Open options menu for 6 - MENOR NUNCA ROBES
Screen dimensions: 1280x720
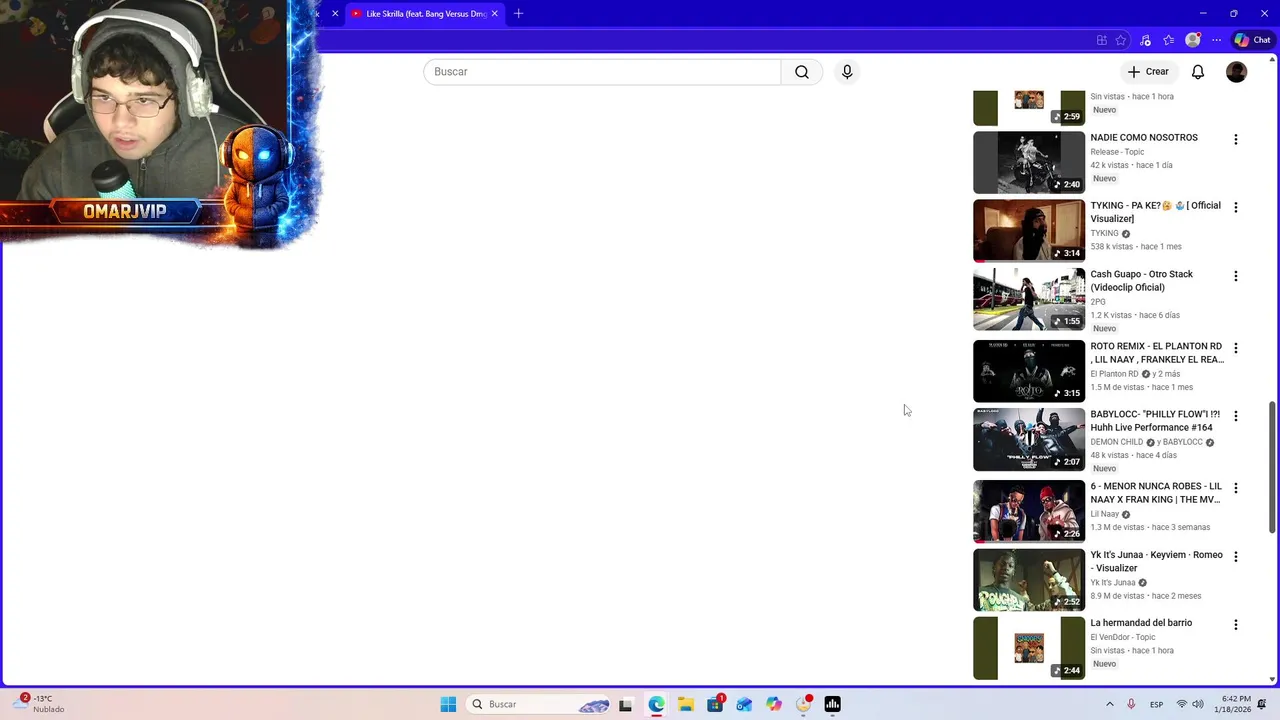click(x=1236, y=488)
